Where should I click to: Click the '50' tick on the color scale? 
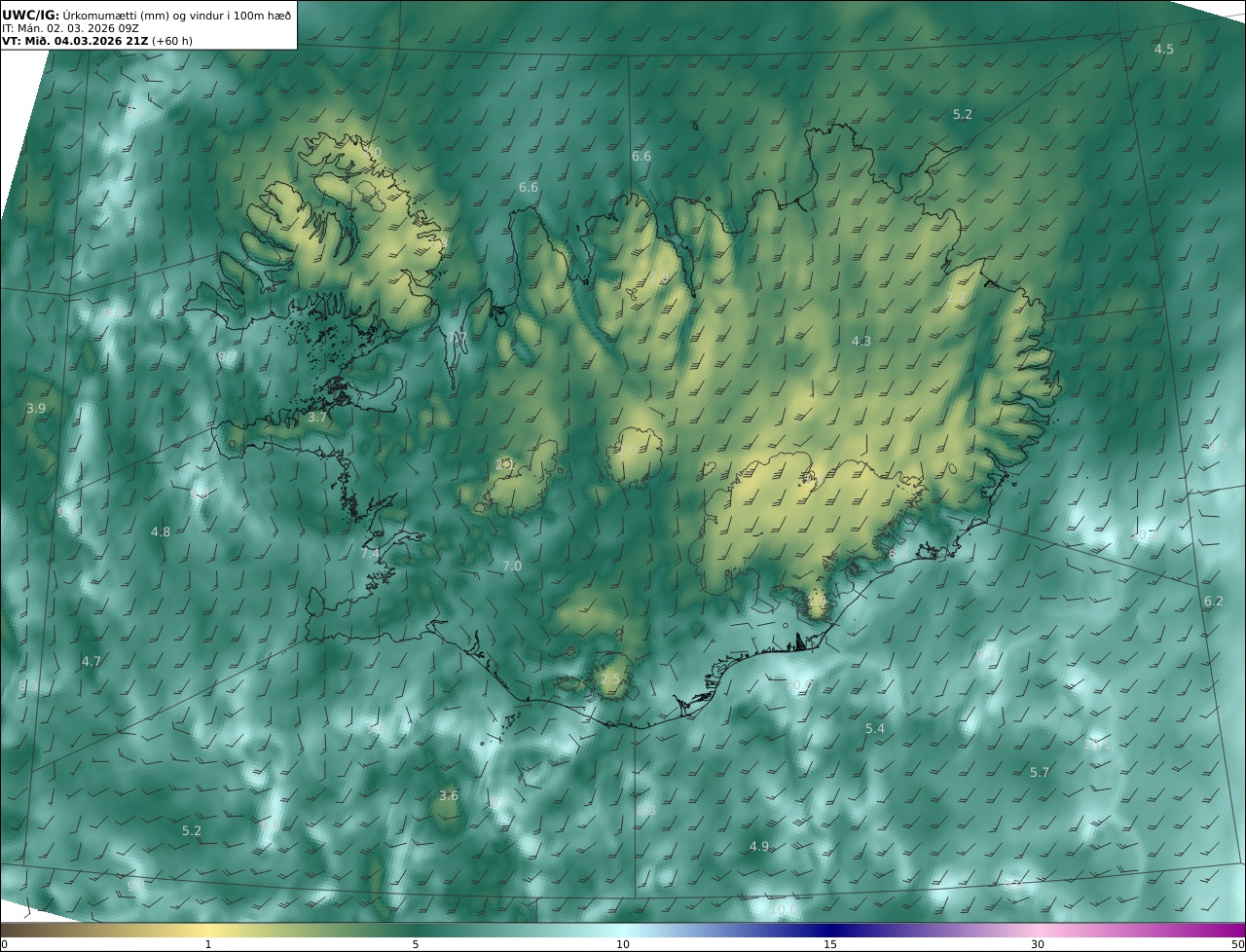point(1237,944)
